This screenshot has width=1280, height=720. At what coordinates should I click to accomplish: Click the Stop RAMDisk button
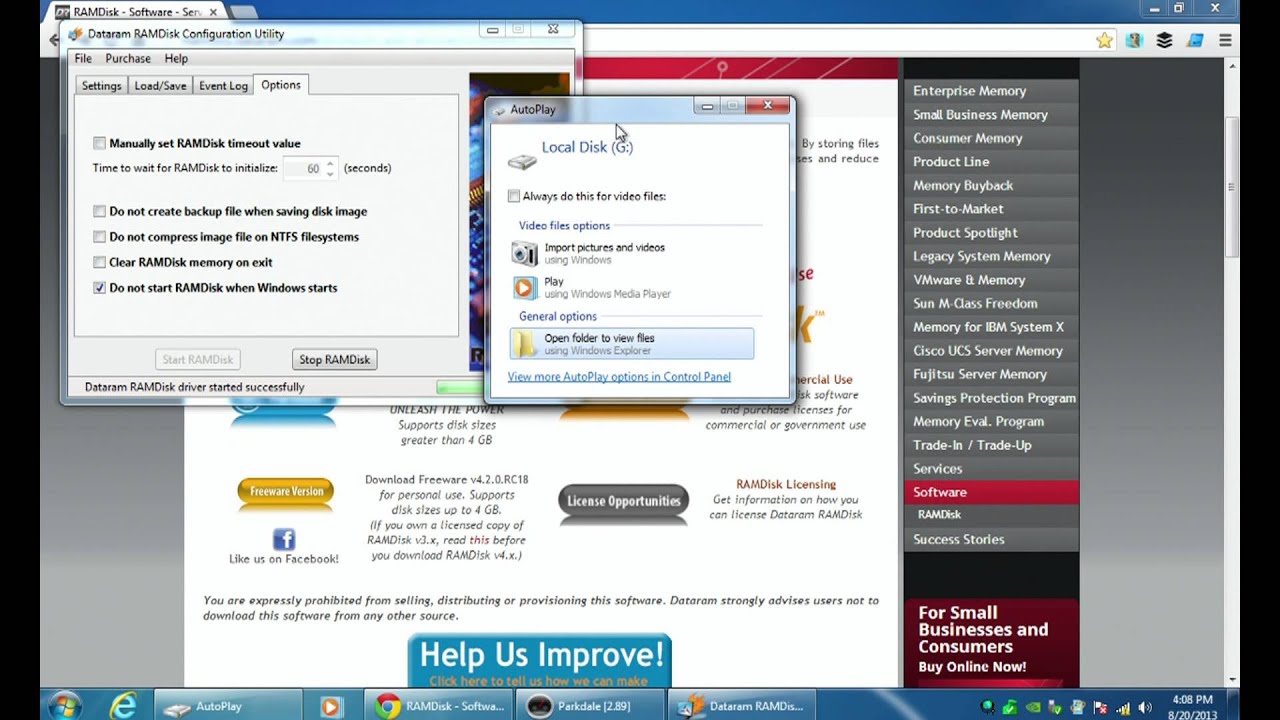[x=335, y=359]
